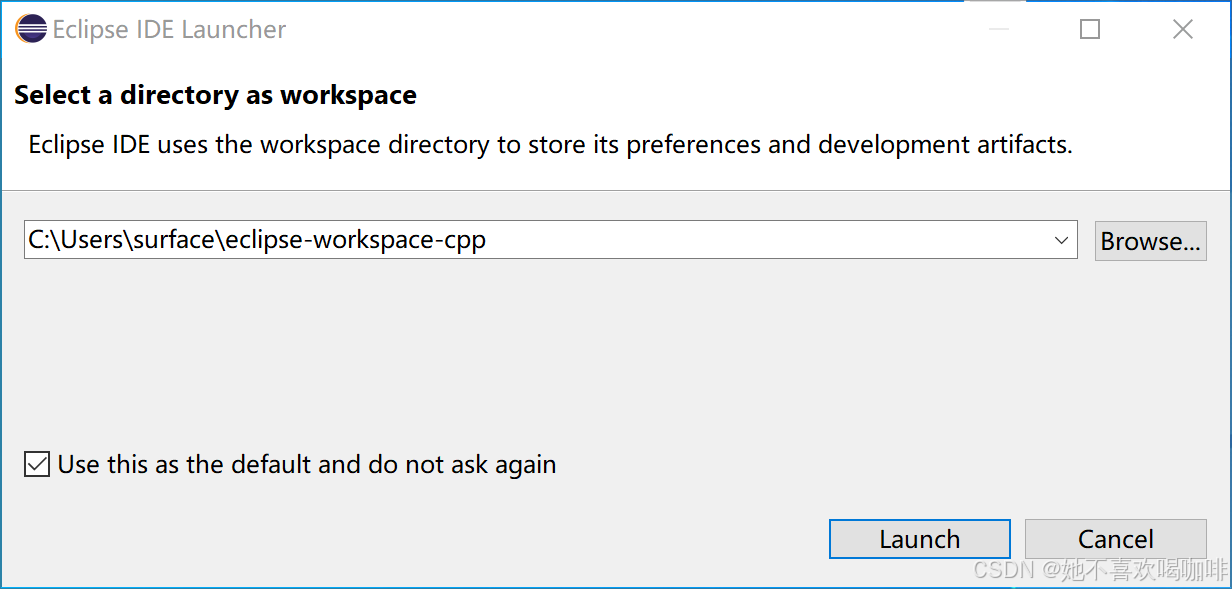Click 'Select a directory as workspace' heading
The width and height of the screenshot is (1232, 589).
coord(215,96)
